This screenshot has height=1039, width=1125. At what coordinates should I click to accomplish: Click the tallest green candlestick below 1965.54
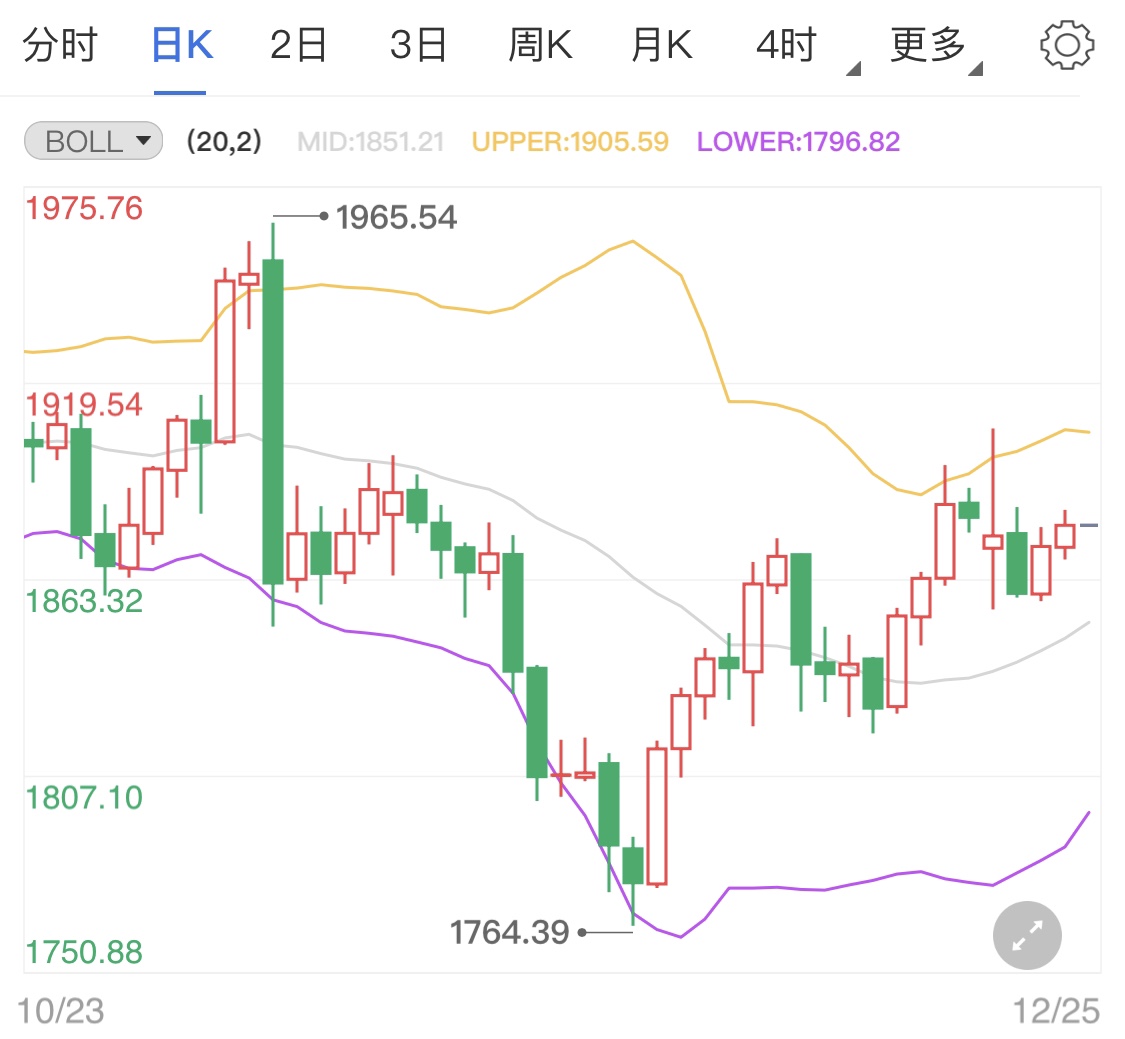273,422
